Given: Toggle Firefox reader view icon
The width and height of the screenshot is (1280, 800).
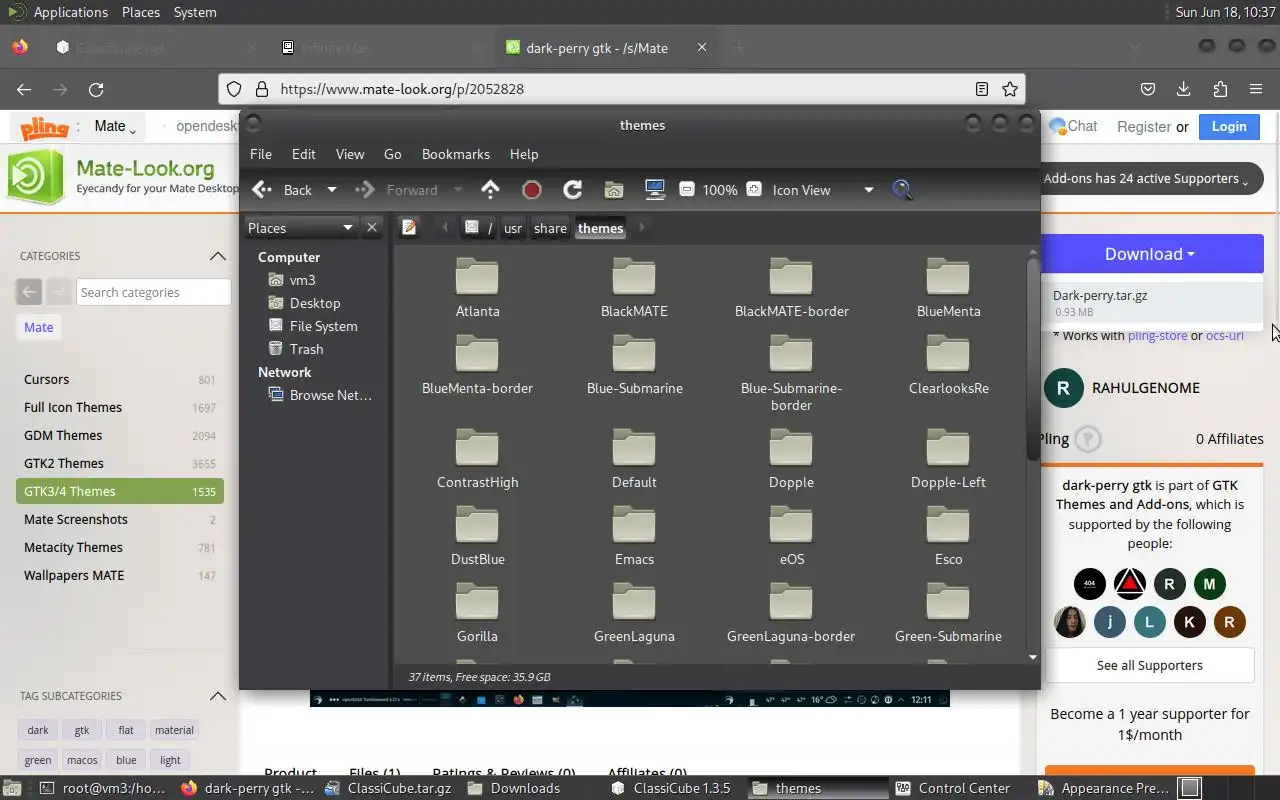Looking at the screenshot, I should pos(982,89).
